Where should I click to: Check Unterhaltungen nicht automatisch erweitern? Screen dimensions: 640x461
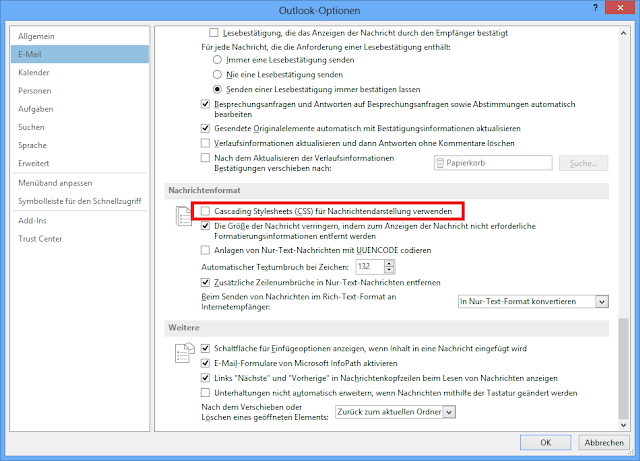point(205,393)
